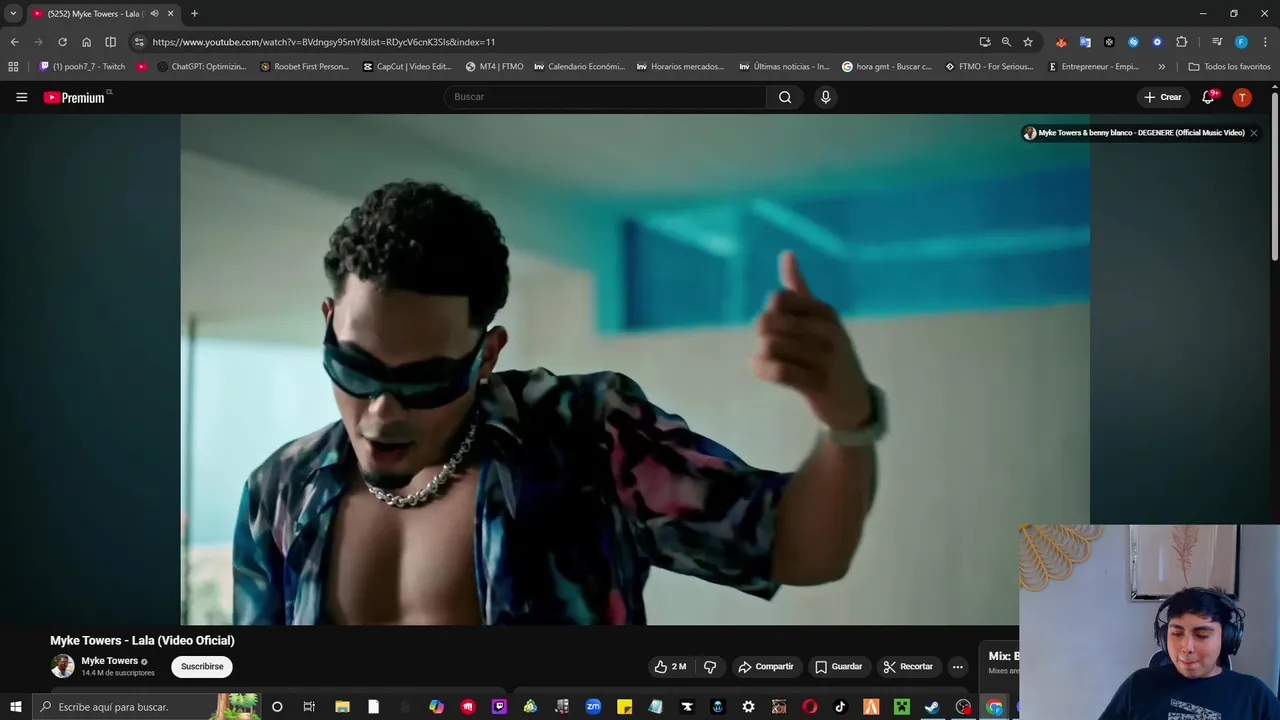Open the apps grid in bookmarks bar
This screenshot has width=1280, height=720.
(x=13, y=67)
